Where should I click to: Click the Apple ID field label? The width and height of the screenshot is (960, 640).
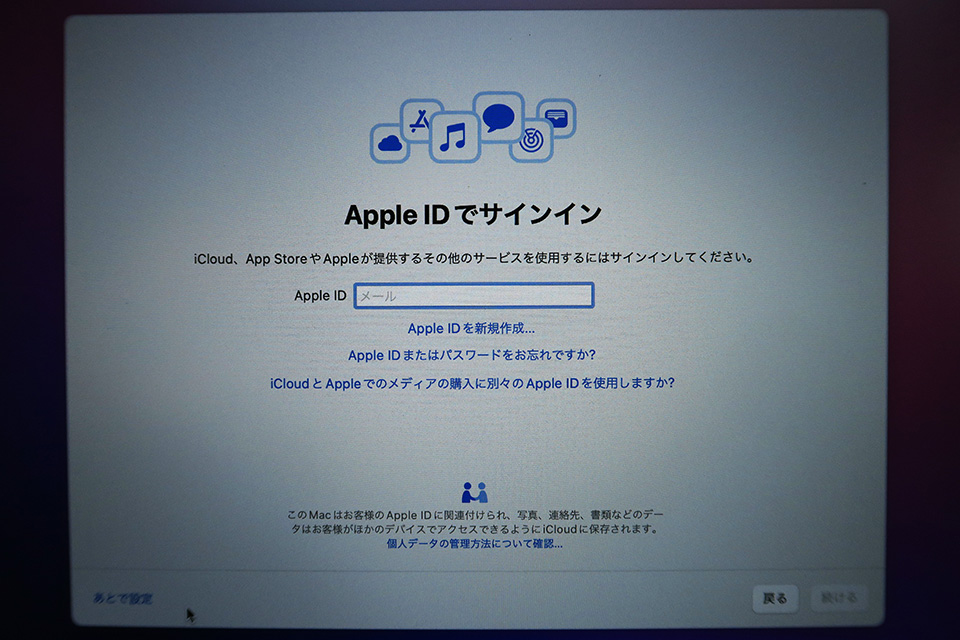point(320,296)
